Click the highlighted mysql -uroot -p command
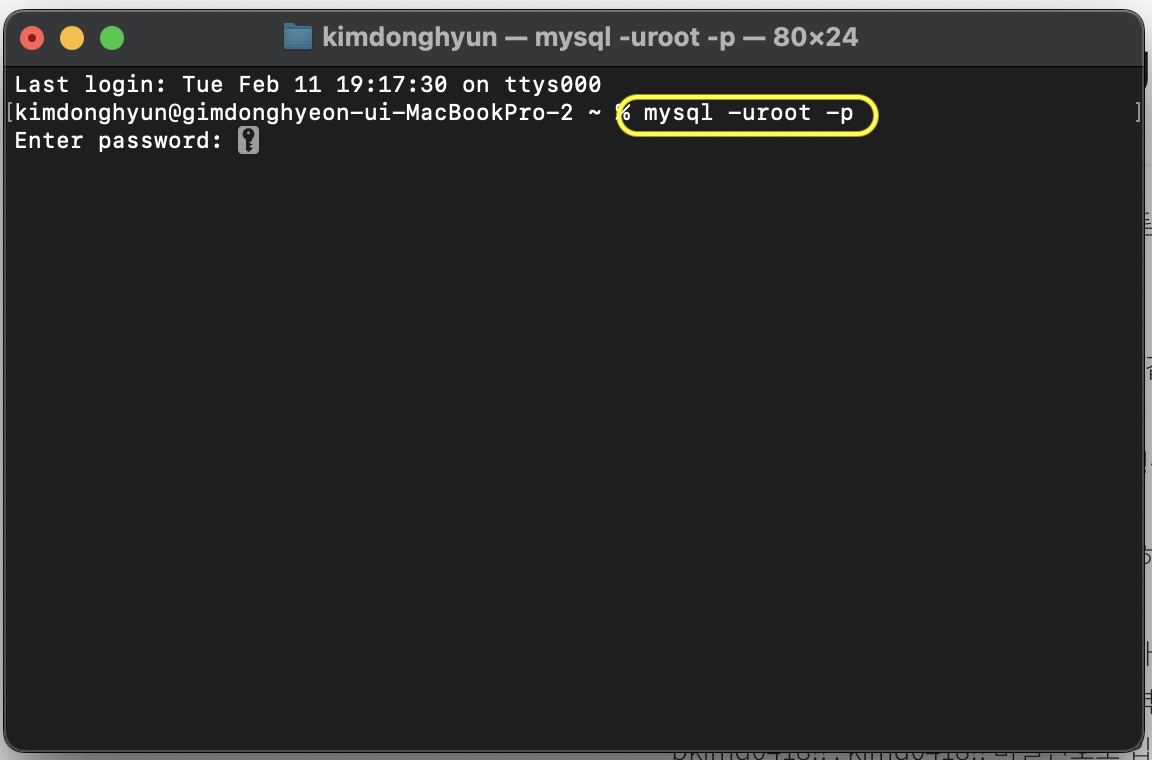The height and width of the screenshot is (760, 1152). [748, 113]
